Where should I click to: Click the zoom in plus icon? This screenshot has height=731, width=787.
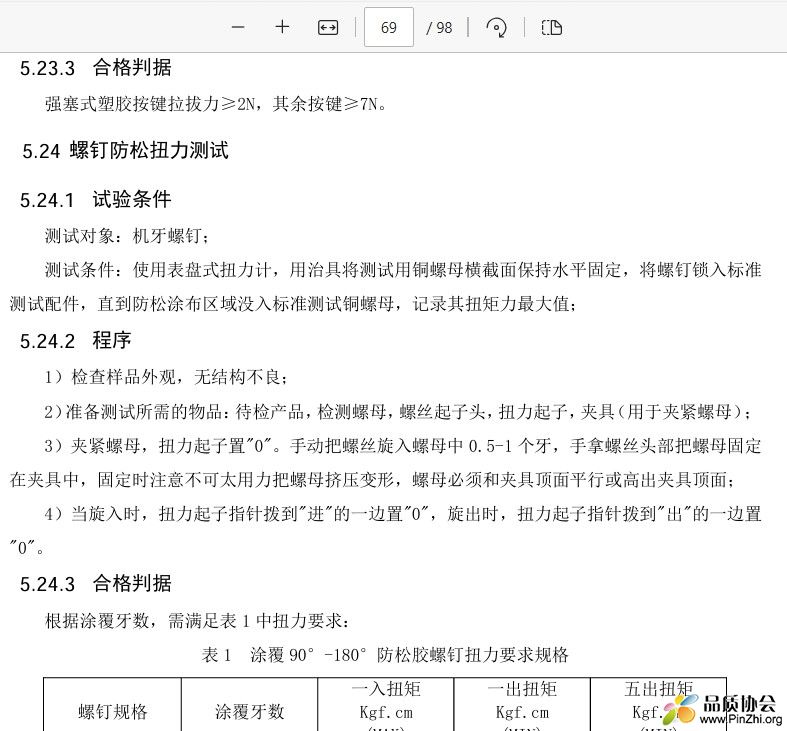pyautogui.click(x=283, y=27)
